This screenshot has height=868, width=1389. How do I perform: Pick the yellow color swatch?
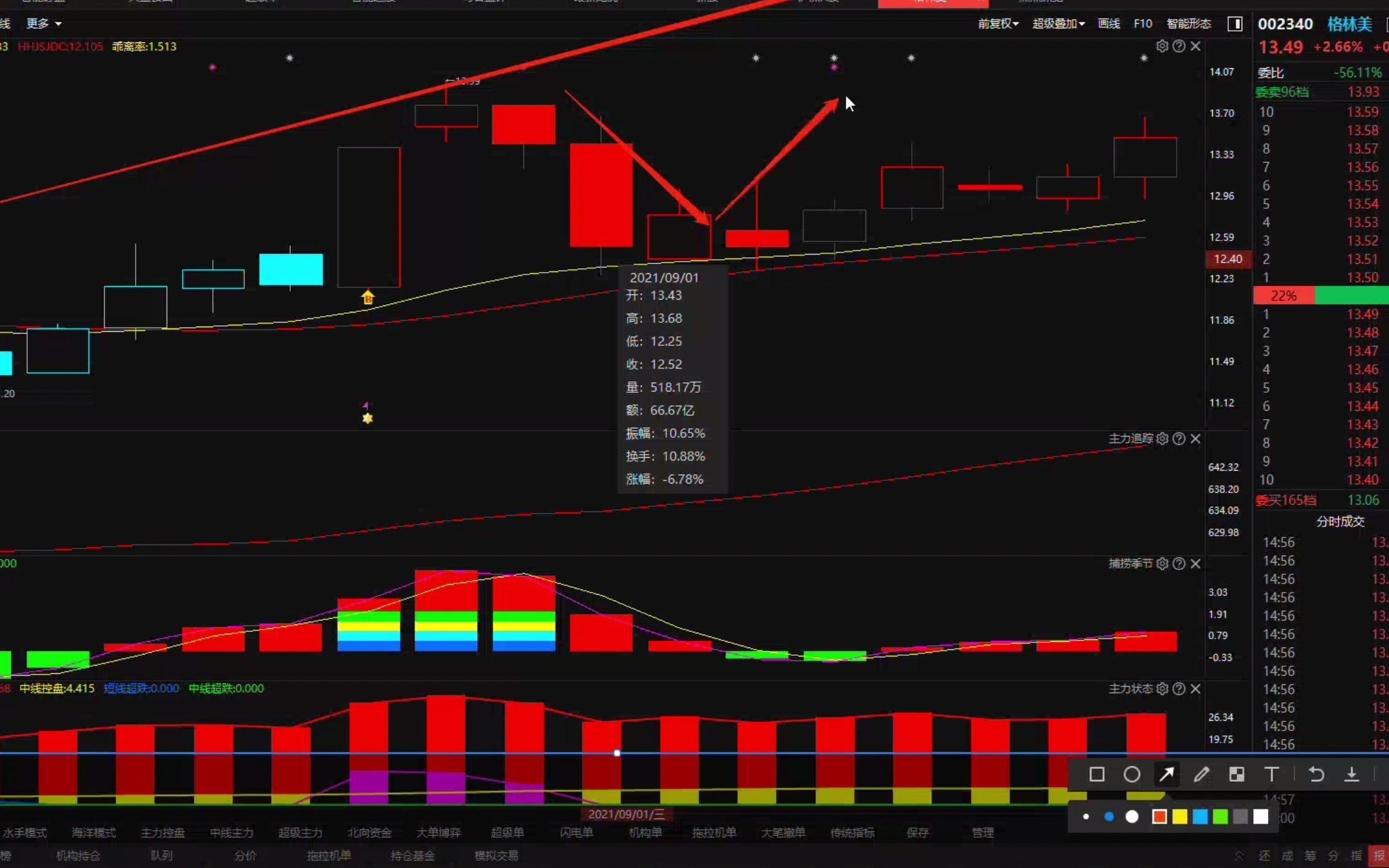[1180, 817]
